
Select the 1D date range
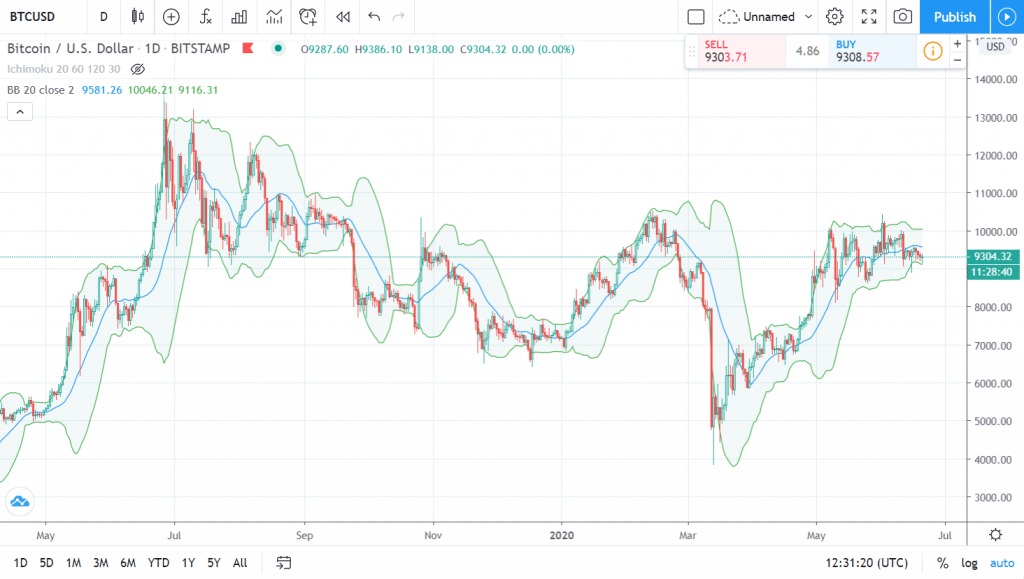click(20, 563)
